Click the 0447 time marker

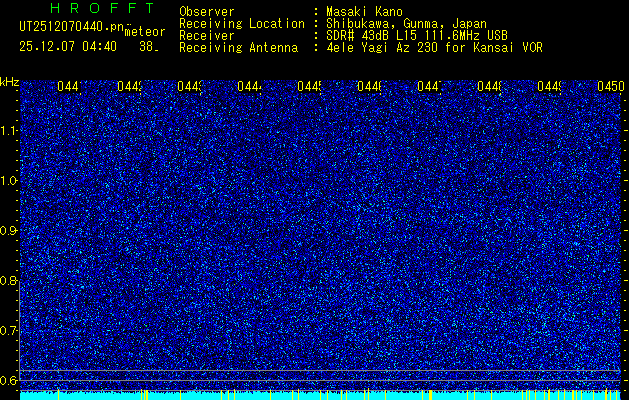[x=430, y=86]
